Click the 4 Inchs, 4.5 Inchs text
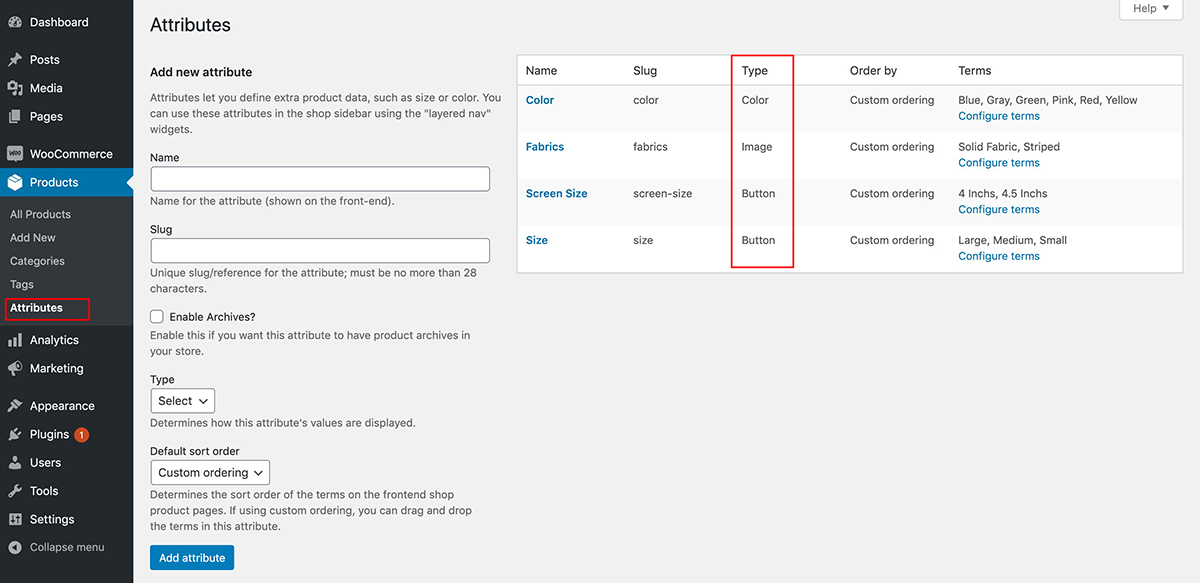The height and width of the screenshot is (583, 1200). pos(1003,194)
